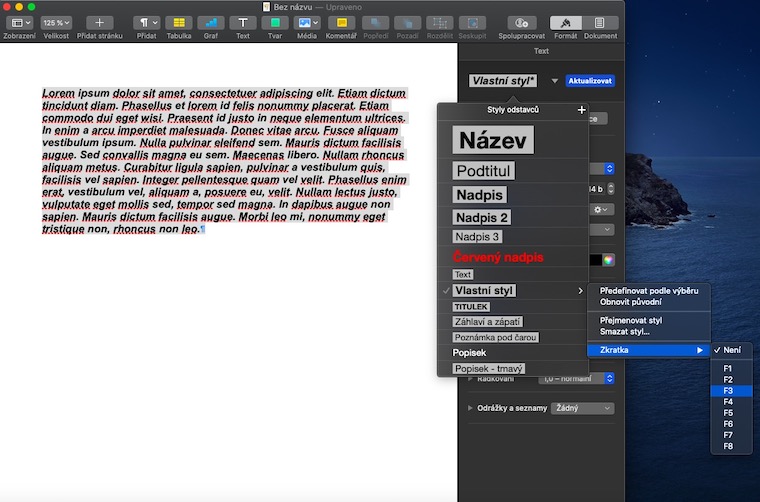
Task: Apply the Popisek - tmavý style
Action: 489,369
